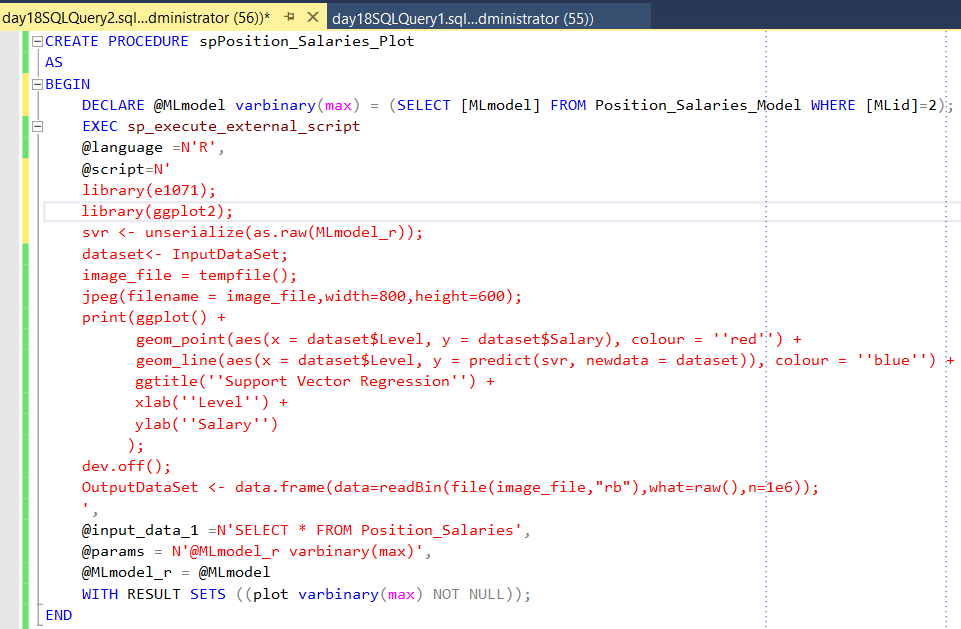961x629 pixels.
Task: Click image_file = tempfile(); line
Action: (x=189, y=275)
